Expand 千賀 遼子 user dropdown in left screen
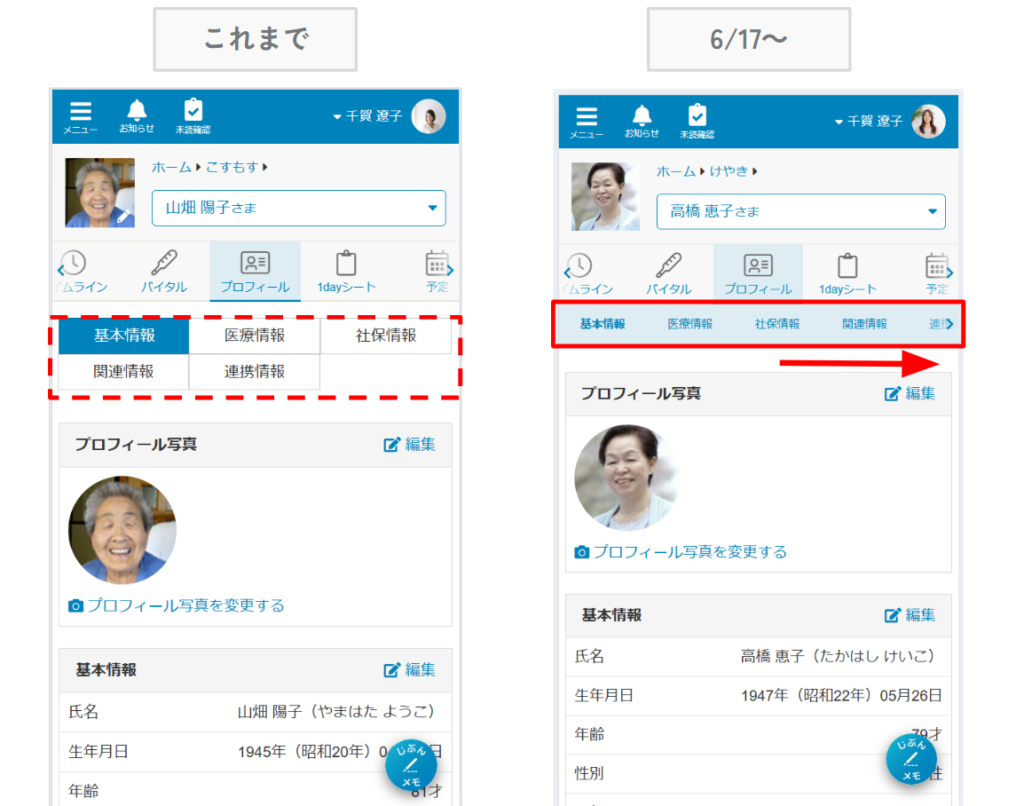This screenshot has height=806, width=1024. [x=368, y=116]
